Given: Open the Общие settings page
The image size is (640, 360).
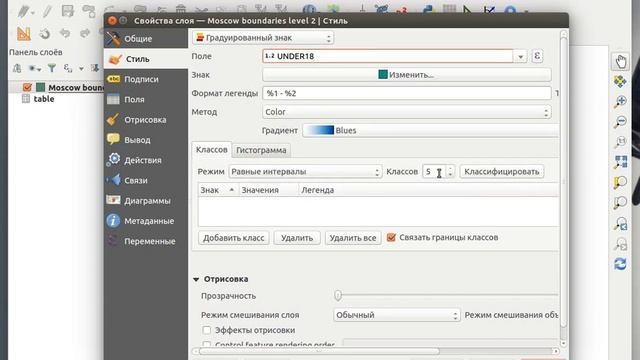Looking at the screenshot, I should 146,39.
